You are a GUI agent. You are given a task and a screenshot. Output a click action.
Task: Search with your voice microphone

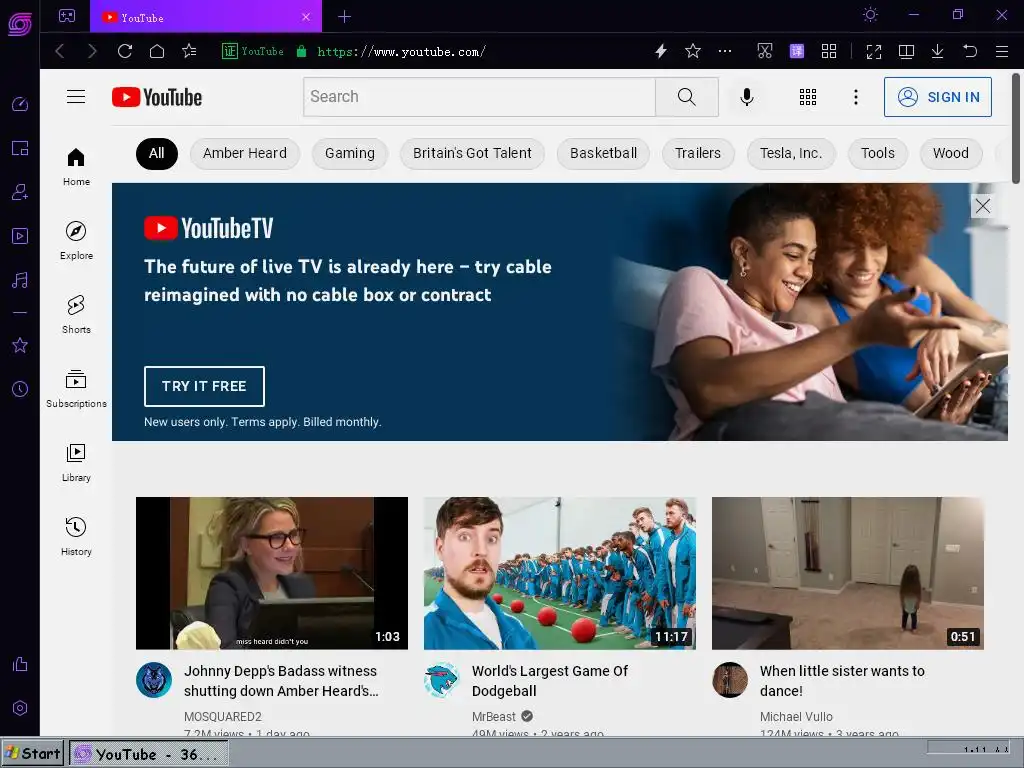click(x=746, y=97)
